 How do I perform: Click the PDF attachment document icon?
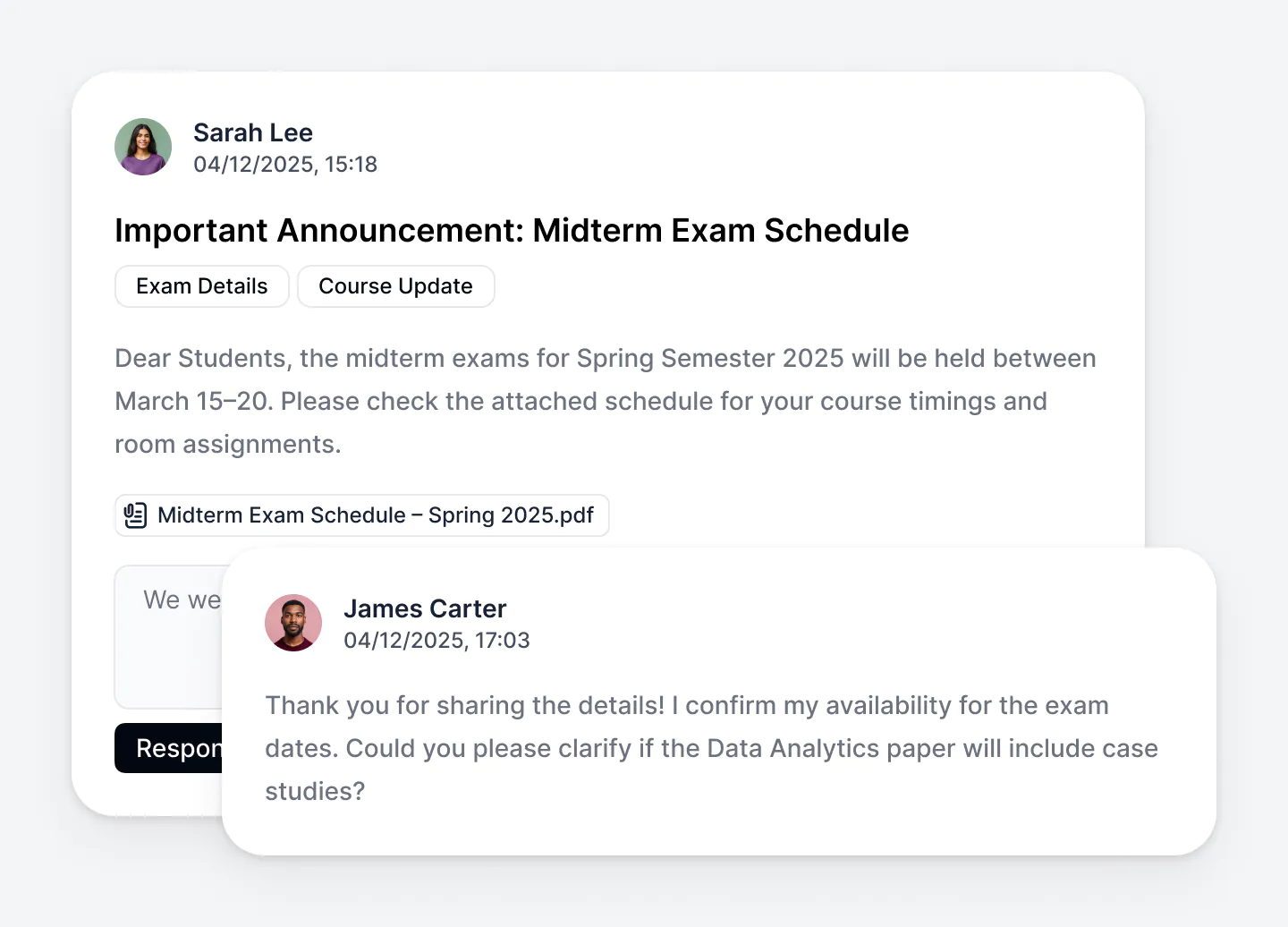click(x=135, y=515)
